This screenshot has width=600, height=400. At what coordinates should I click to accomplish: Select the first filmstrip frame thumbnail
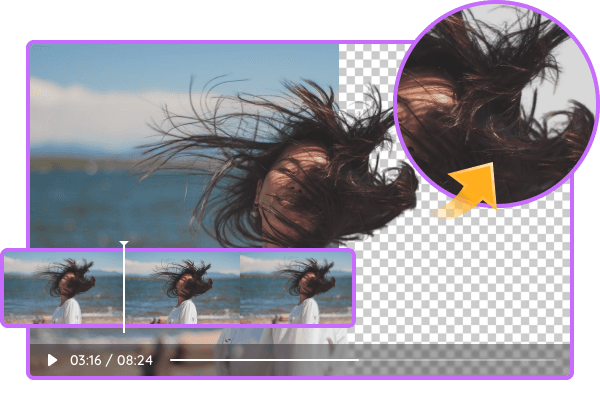tap(63, 287)
